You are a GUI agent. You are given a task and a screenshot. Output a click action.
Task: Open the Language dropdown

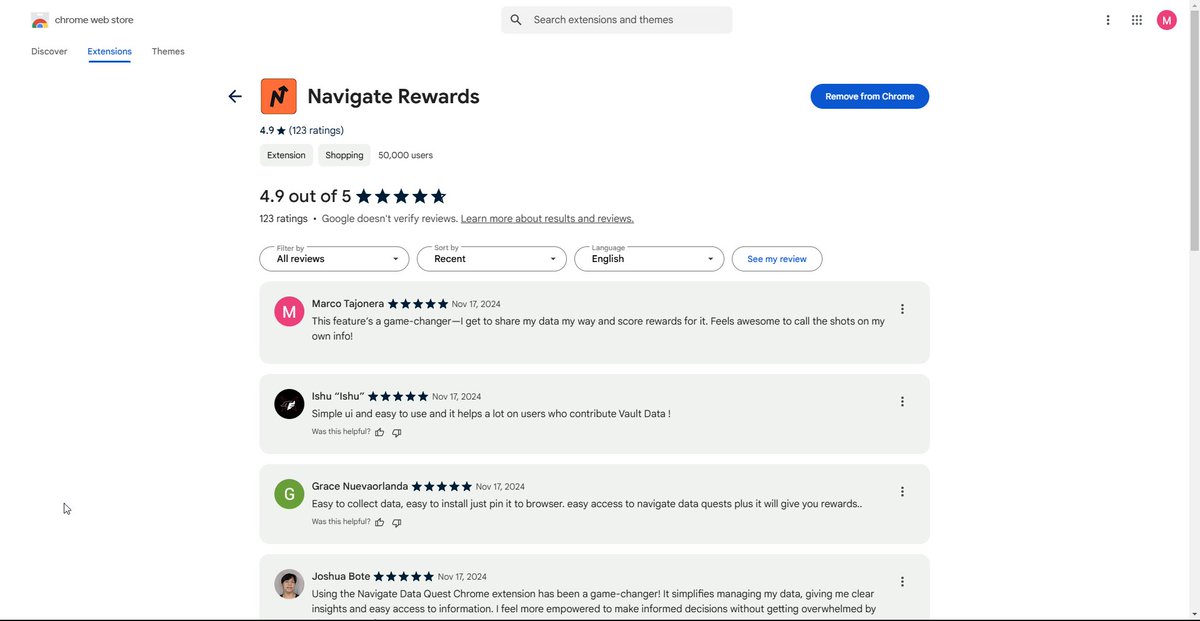coord(649,258)
